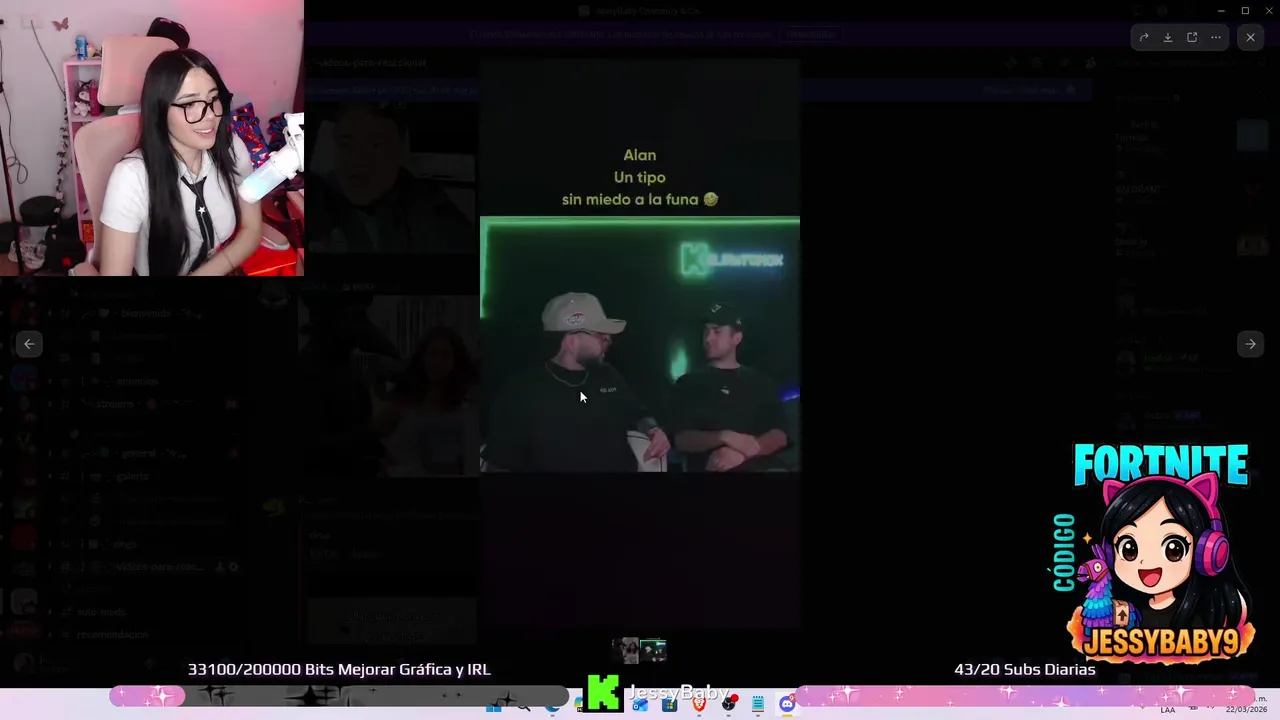Go to next media with right arrow
The image size is (1280, 720).
[x=1250, y=344]
